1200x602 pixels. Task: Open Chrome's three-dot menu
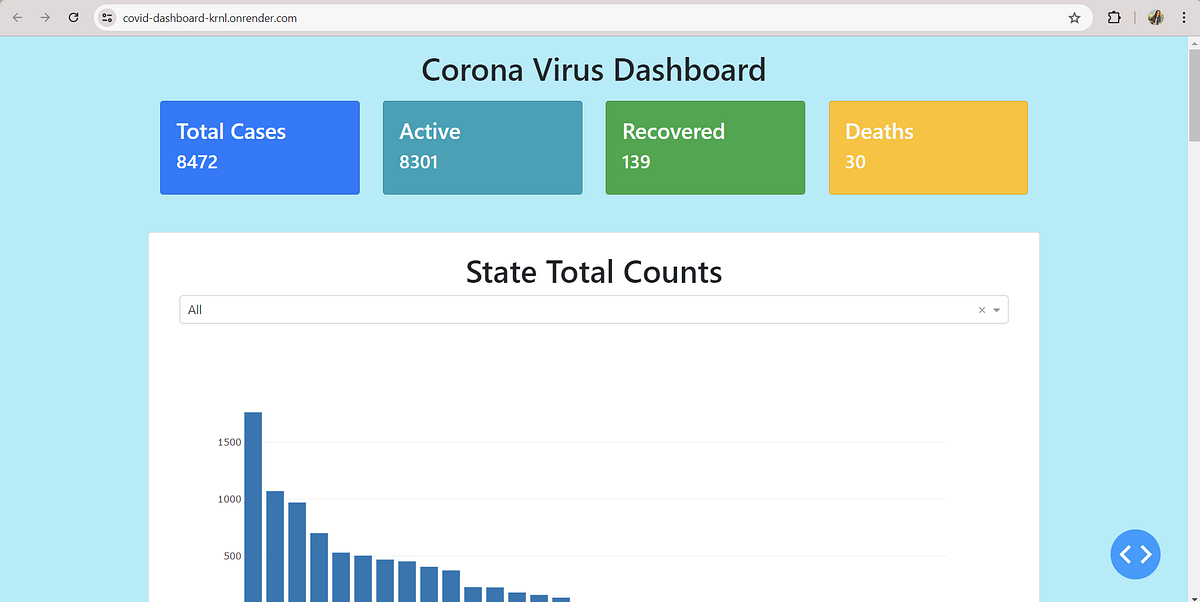click(x=1183, y=17)
